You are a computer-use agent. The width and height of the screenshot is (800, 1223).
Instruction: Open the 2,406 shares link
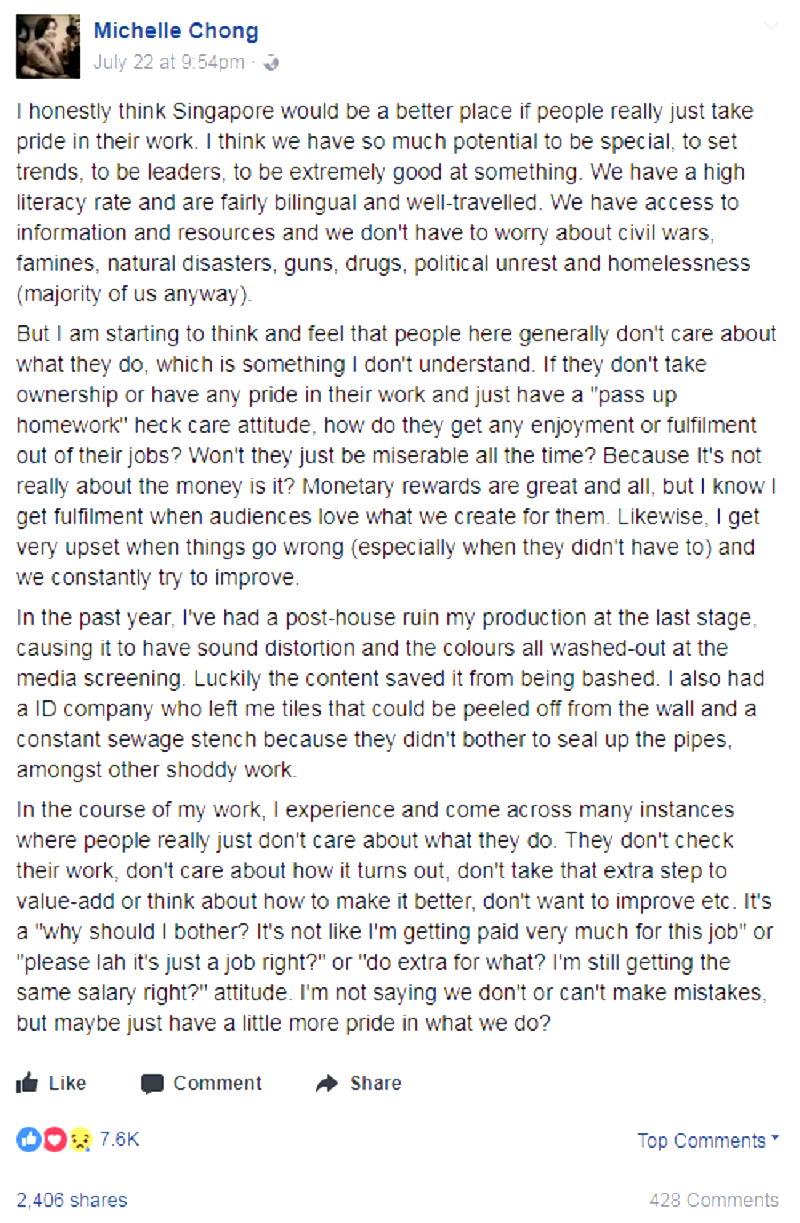pyautogui.click(x=72, y=1199)
